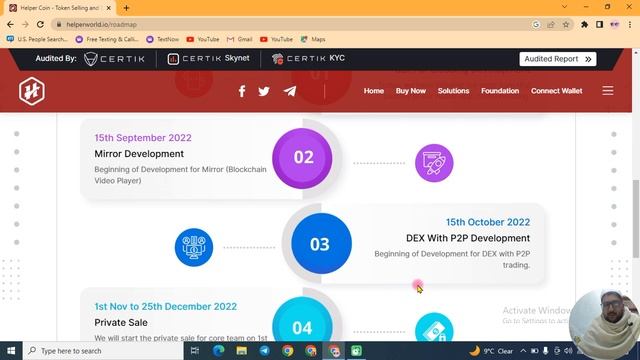Open the Telegram social icon
The width and height of the screenshot is (640, 360).
290,91
